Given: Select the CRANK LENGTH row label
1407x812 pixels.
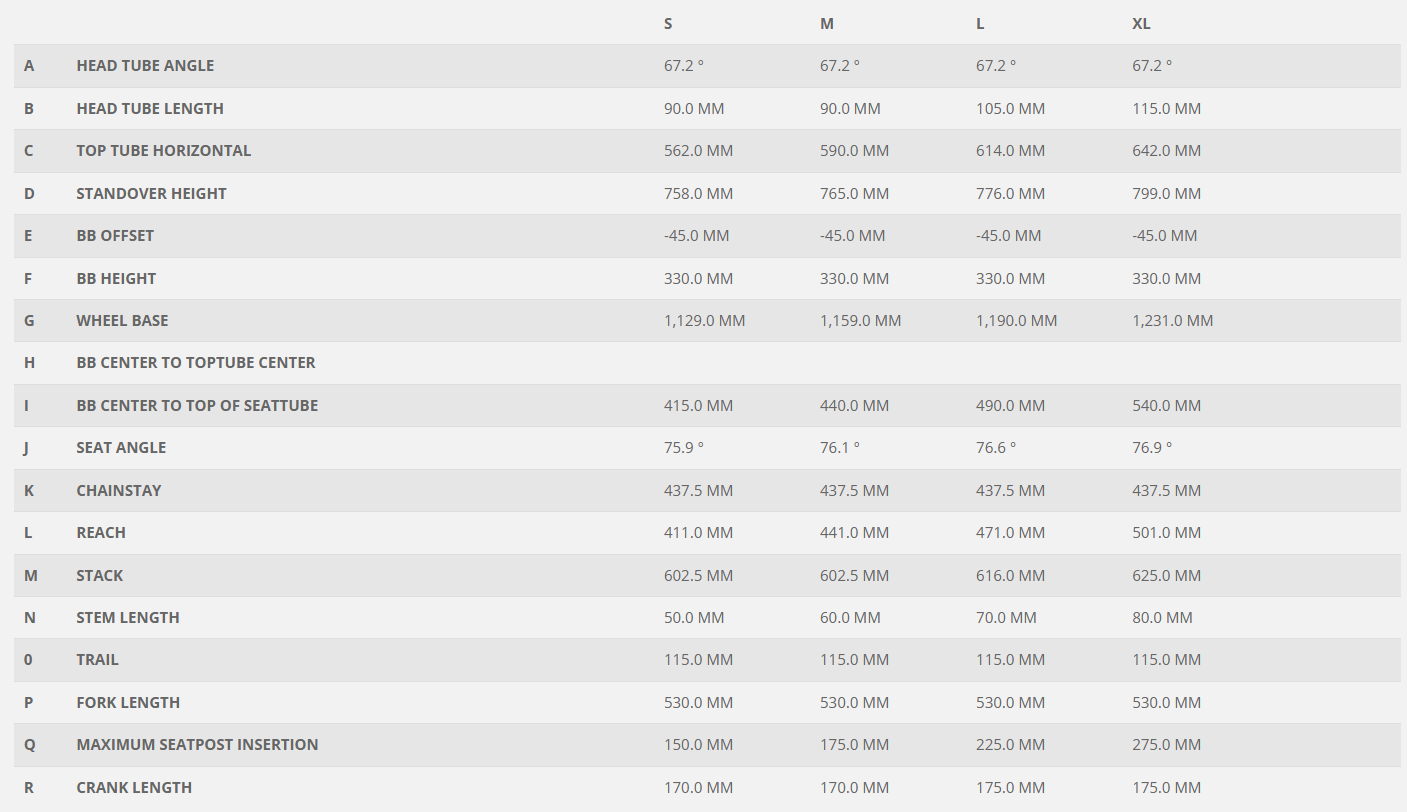Looking at the screenshot, I should pyautogui.click(x=134, y=788).
